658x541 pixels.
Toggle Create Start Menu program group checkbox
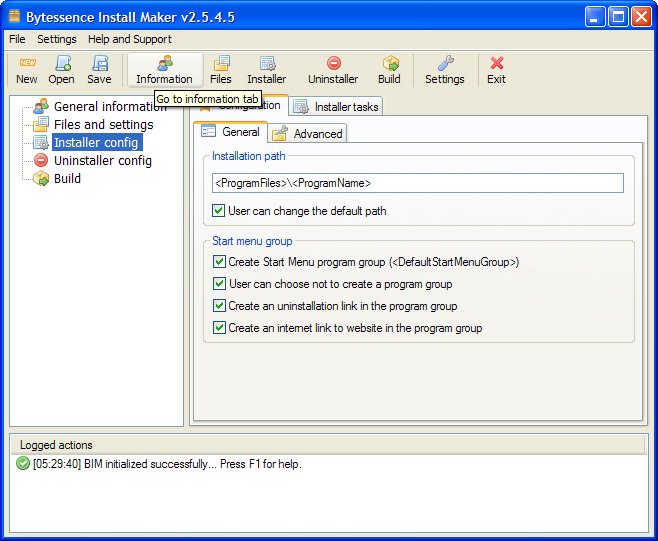tap(219, 261)
